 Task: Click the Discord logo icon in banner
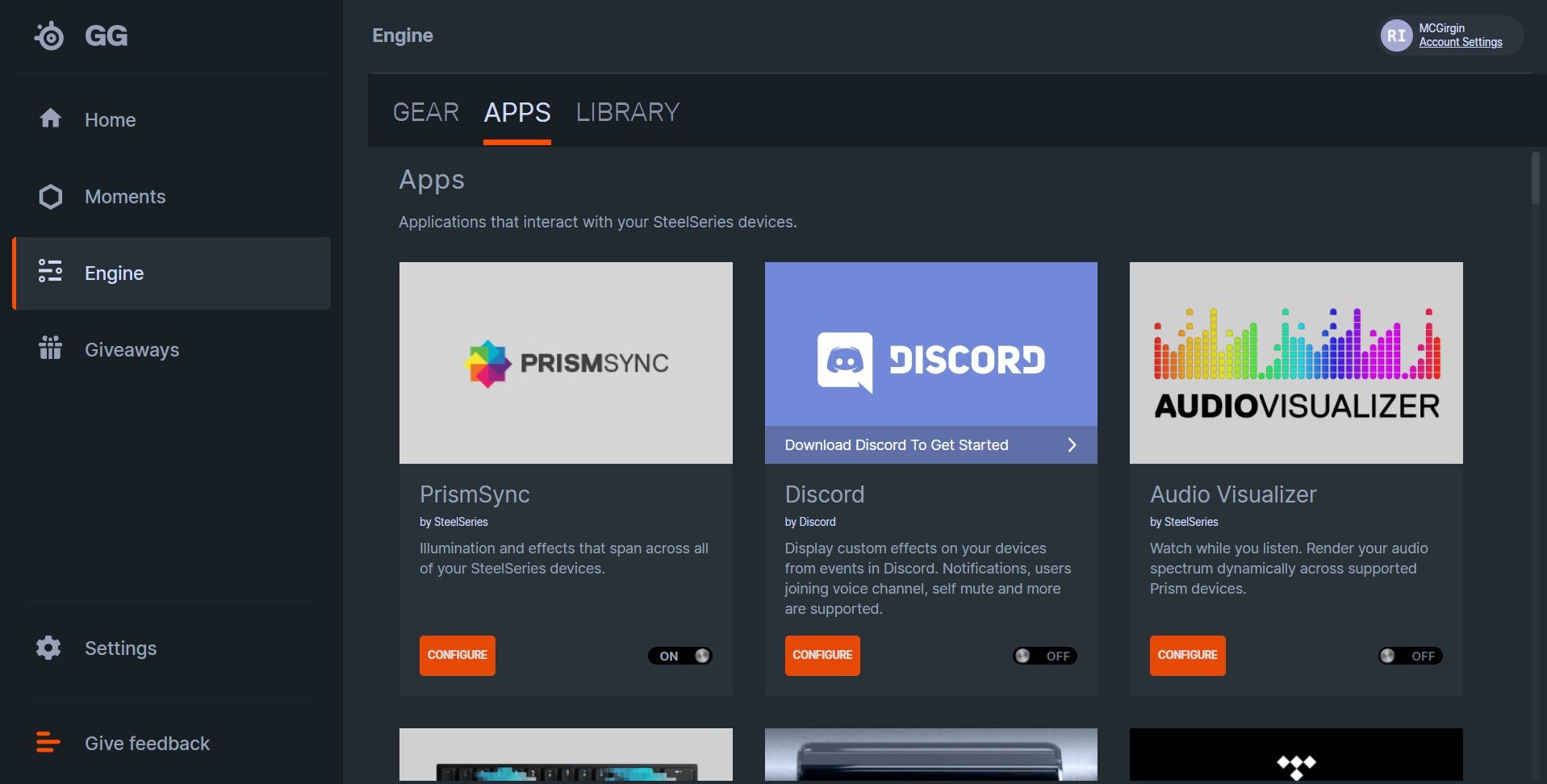click(845, 361)
